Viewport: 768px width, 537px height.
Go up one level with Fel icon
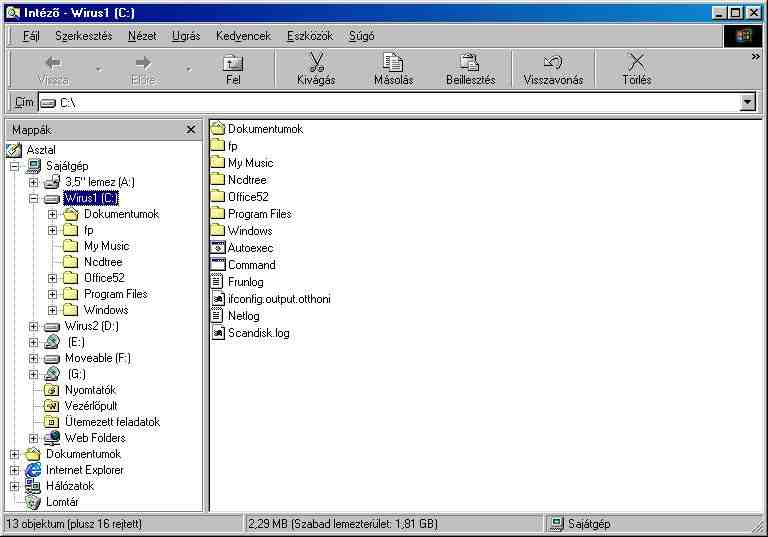point(232,63)
